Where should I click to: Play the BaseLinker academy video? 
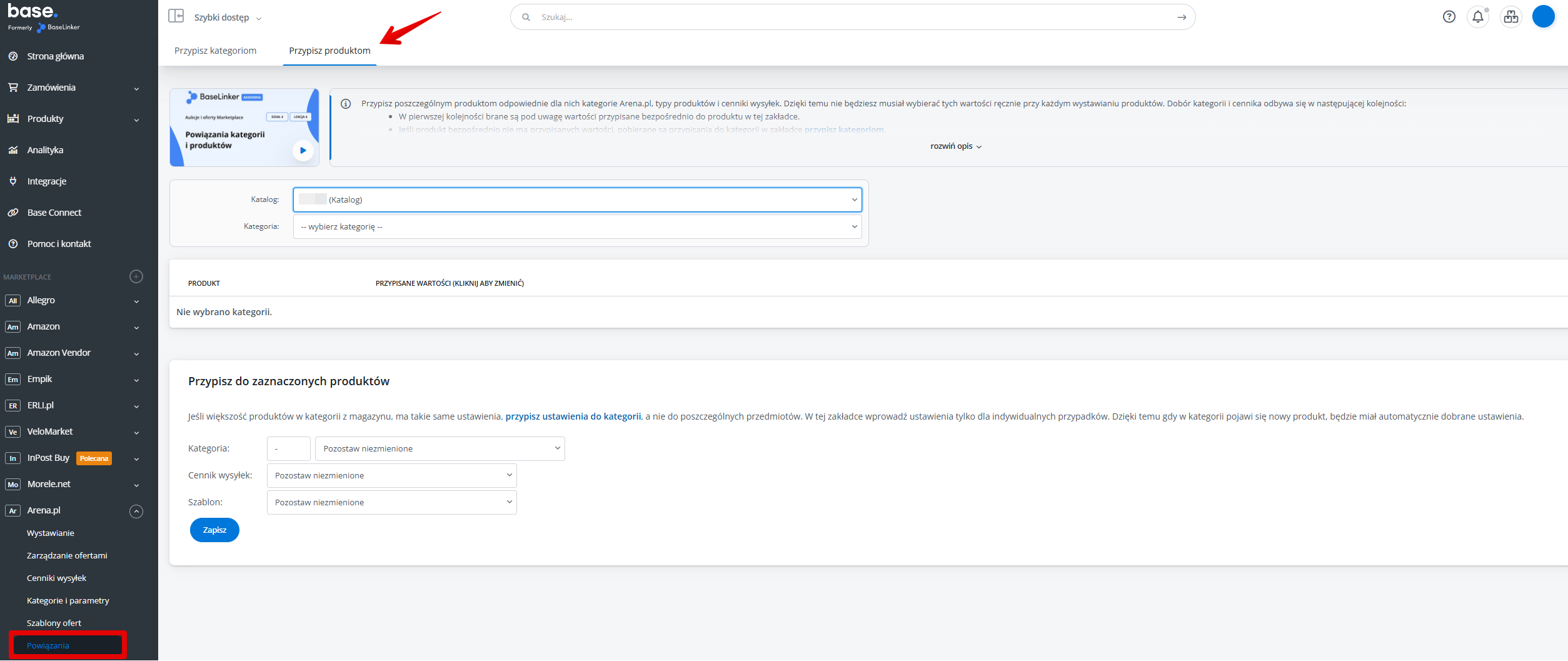pos(303,150)
